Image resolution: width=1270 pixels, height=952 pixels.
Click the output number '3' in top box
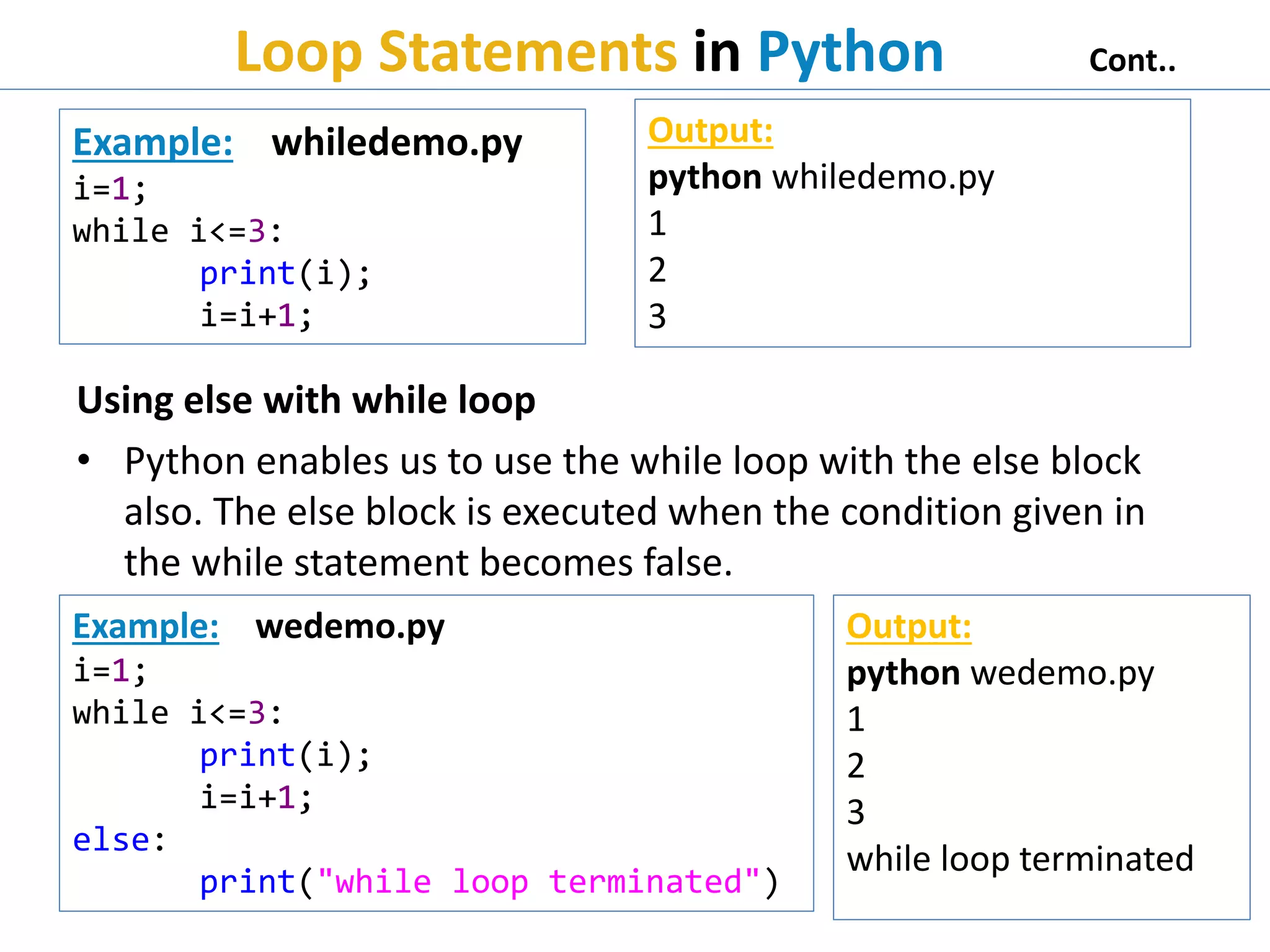click(657, 317)
